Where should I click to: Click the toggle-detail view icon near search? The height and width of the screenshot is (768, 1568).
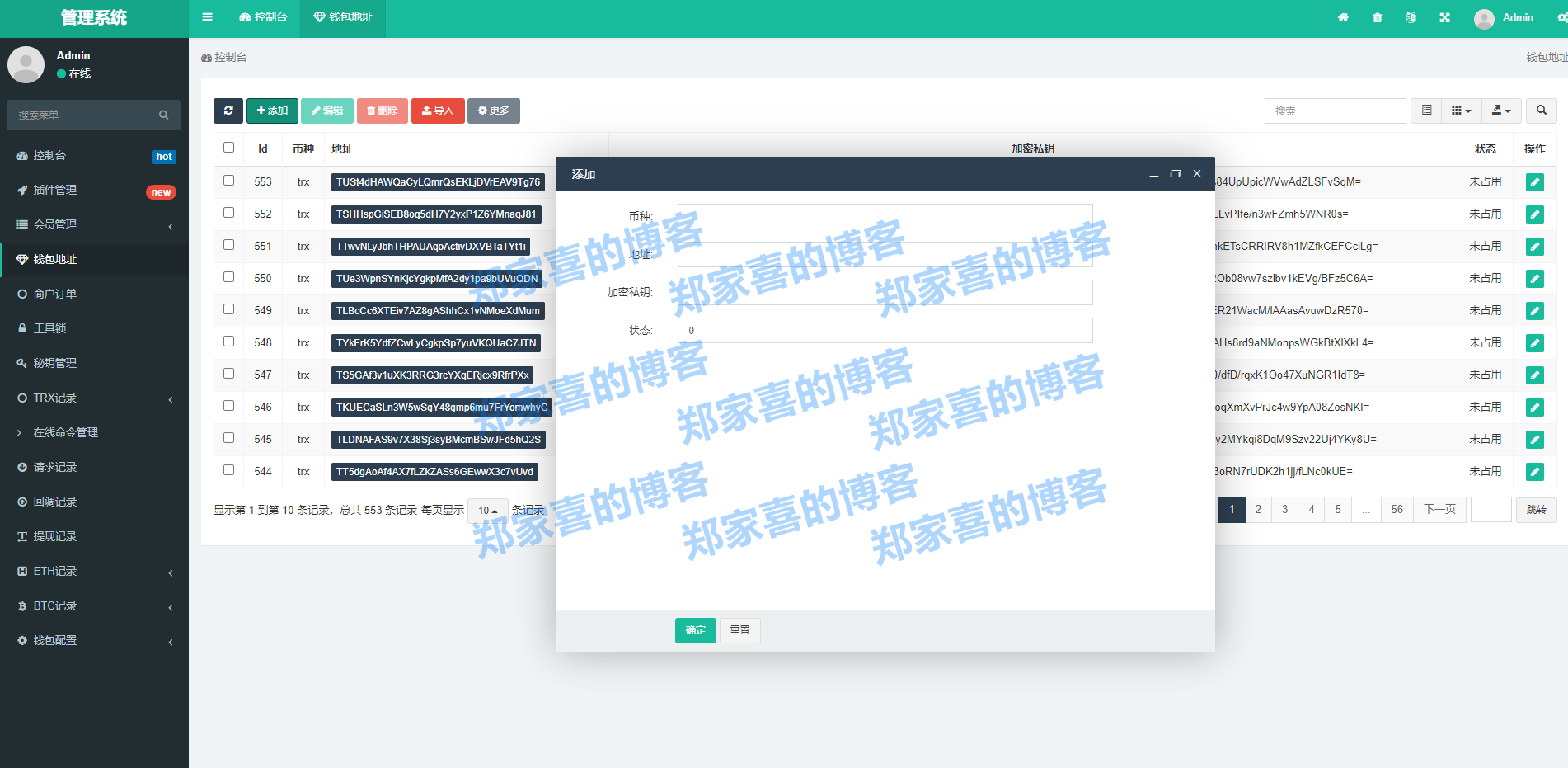[x=1425, y=110]
